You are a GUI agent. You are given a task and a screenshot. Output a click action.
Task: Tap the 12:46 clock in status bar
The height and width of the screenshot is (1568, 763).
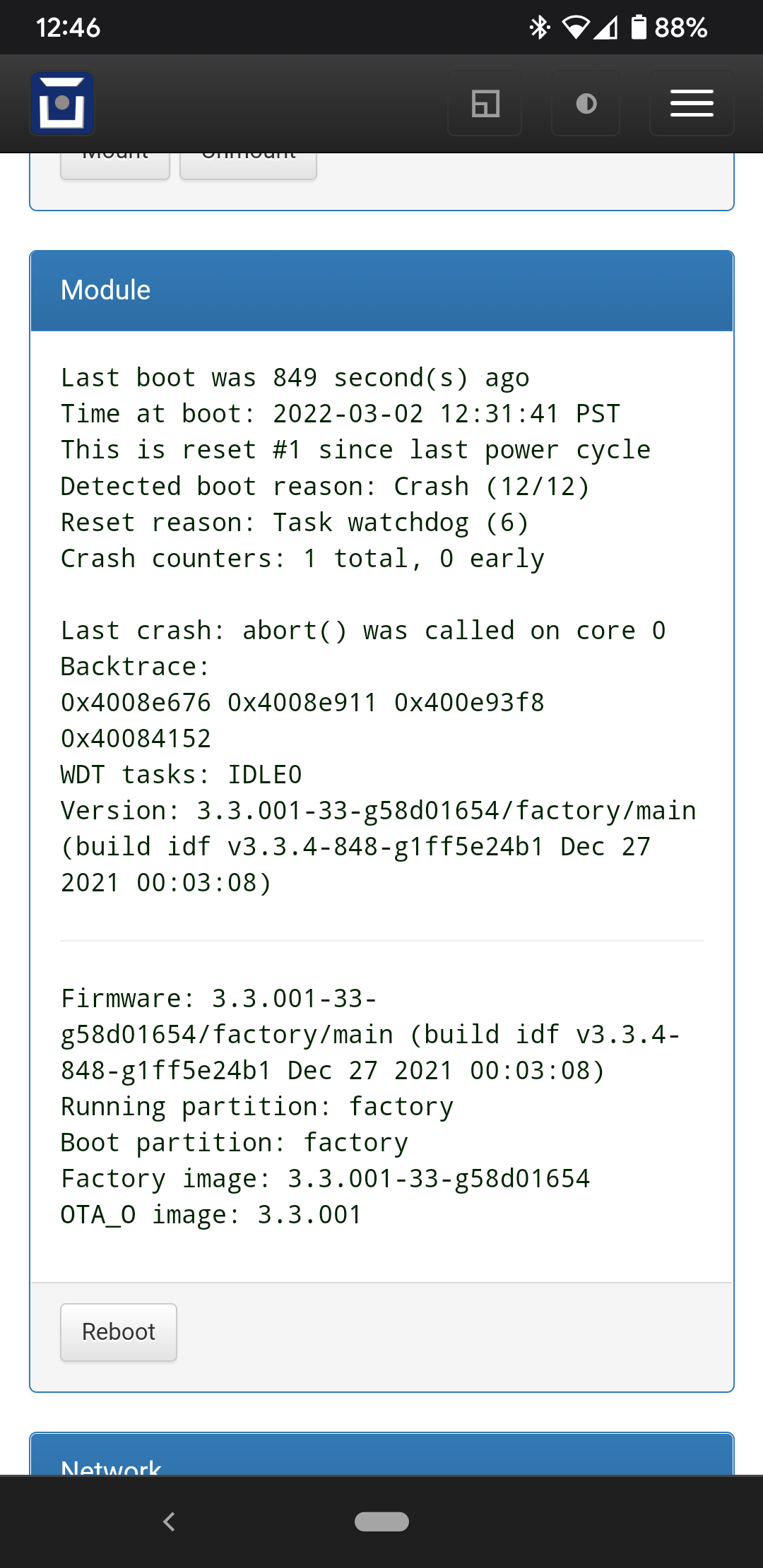[x=68, y=28]
